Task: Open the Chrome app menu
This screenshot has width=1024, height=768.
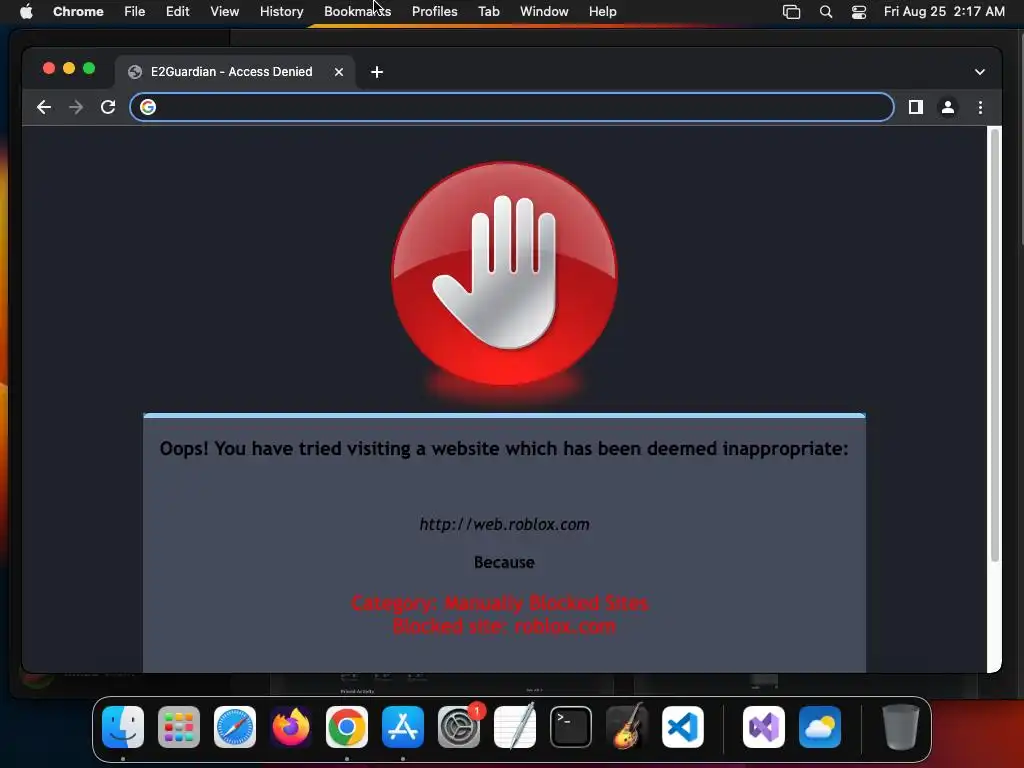Action: 78,11
